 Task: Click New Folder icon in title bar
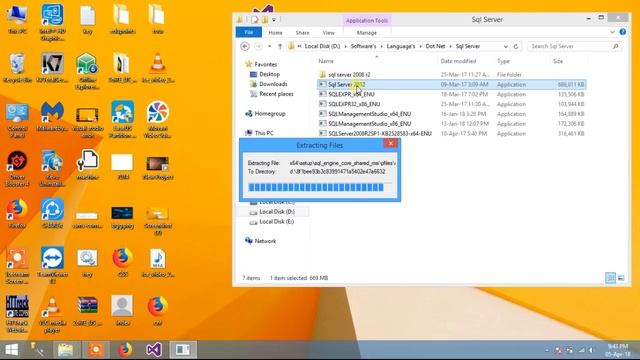[265, 20]
